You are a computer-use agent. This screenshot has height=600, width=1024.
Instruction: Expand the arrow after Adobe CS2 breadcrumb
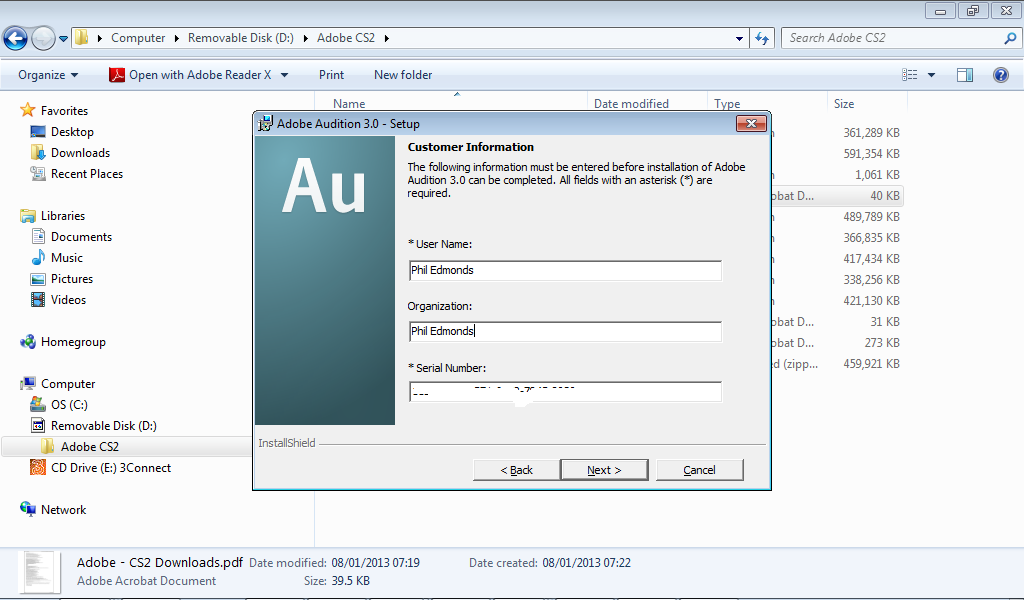387,38
